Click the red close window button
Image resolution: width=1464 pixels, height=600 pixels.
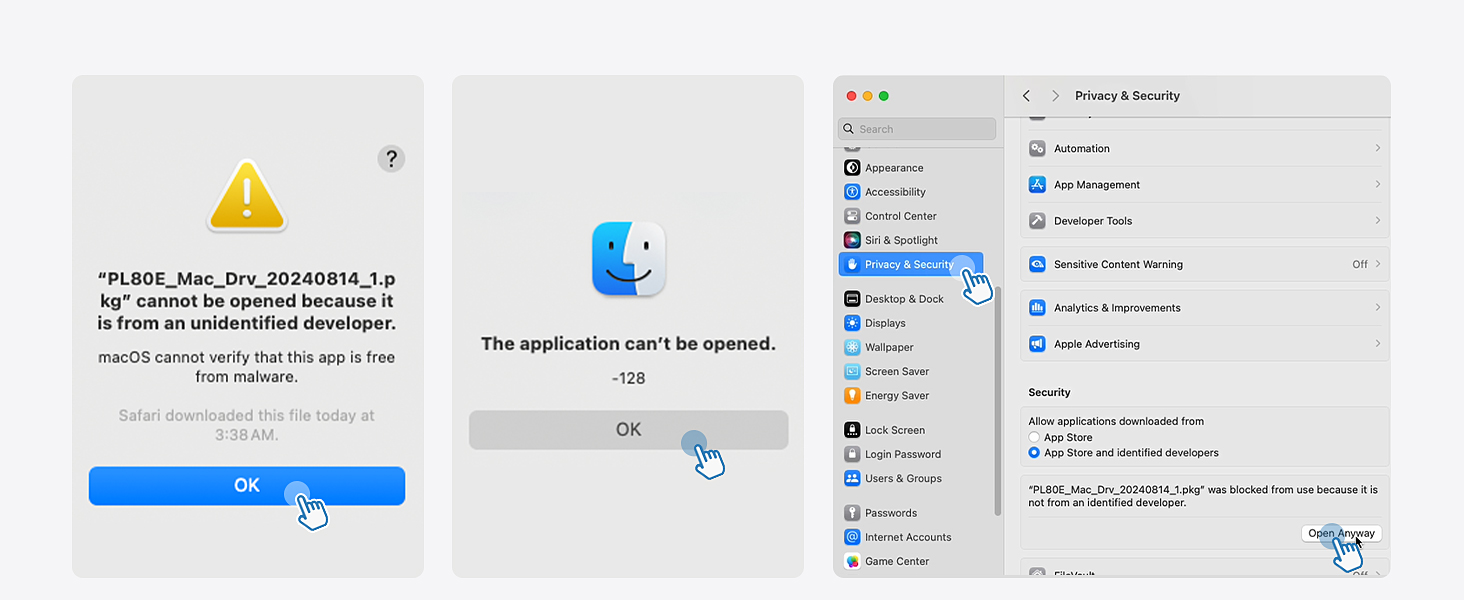tap(852, 96)
